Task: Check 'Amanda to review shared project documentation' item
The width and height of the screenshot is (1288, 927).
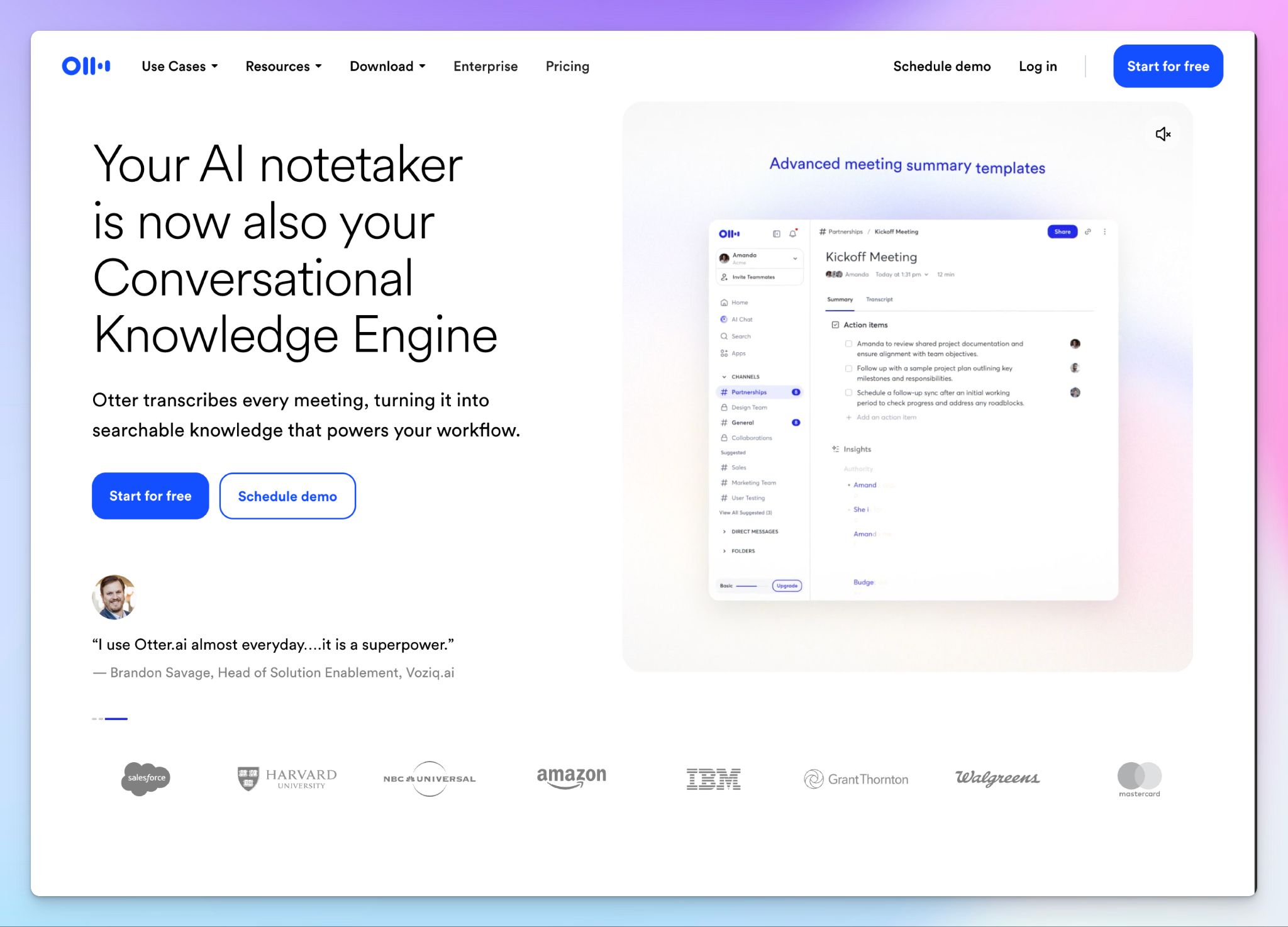Action: [x=848, y=344]
